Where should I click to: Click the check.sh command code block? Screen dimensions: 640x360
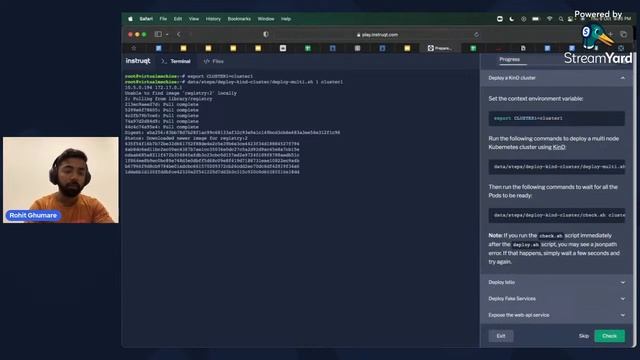(557, 215)
